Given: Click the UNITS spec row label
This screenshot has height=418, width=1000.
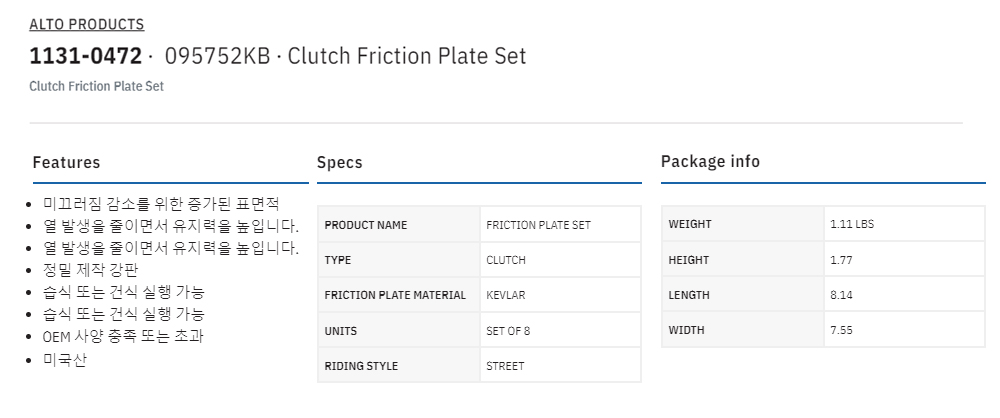Looking at the screenshot, I should coord(341,330).
